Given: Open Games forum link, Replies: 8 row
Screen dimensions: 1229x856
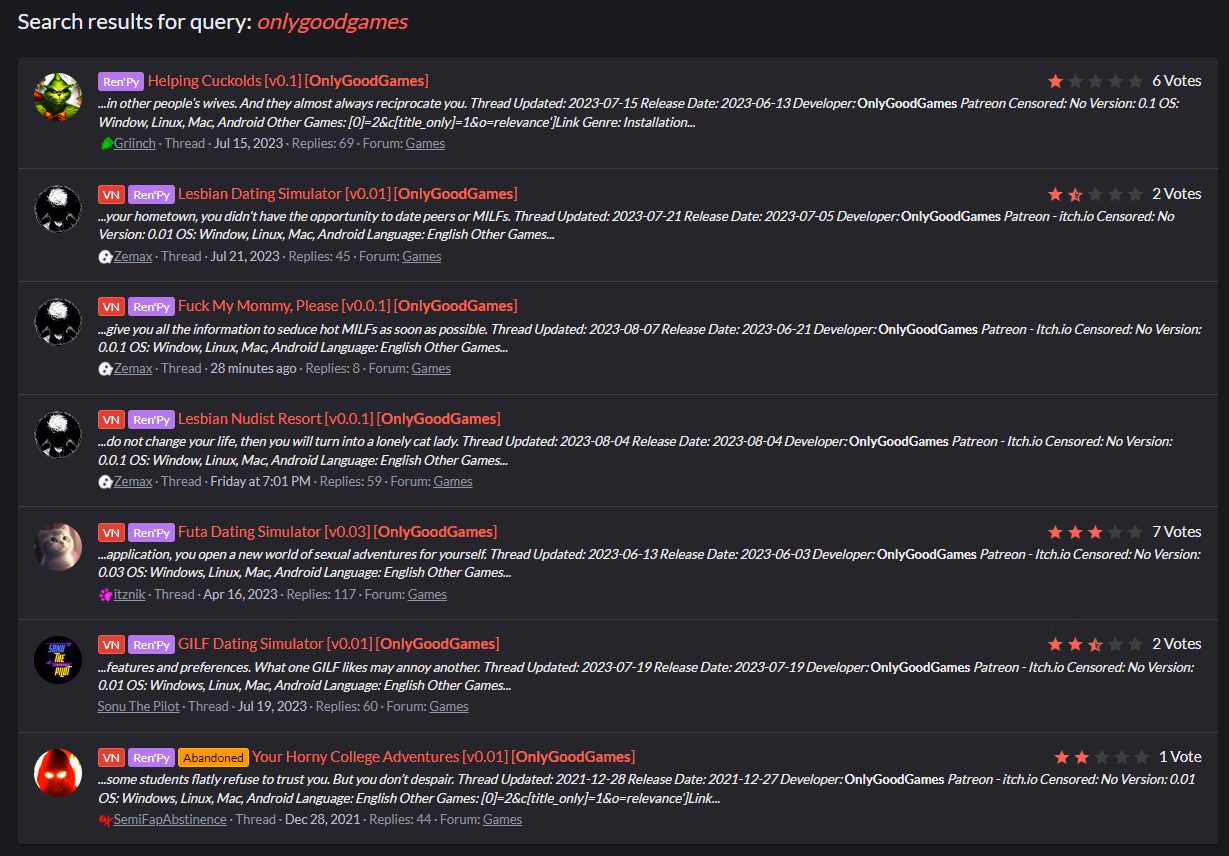Looking at the screenshot, I should (431, 368).
